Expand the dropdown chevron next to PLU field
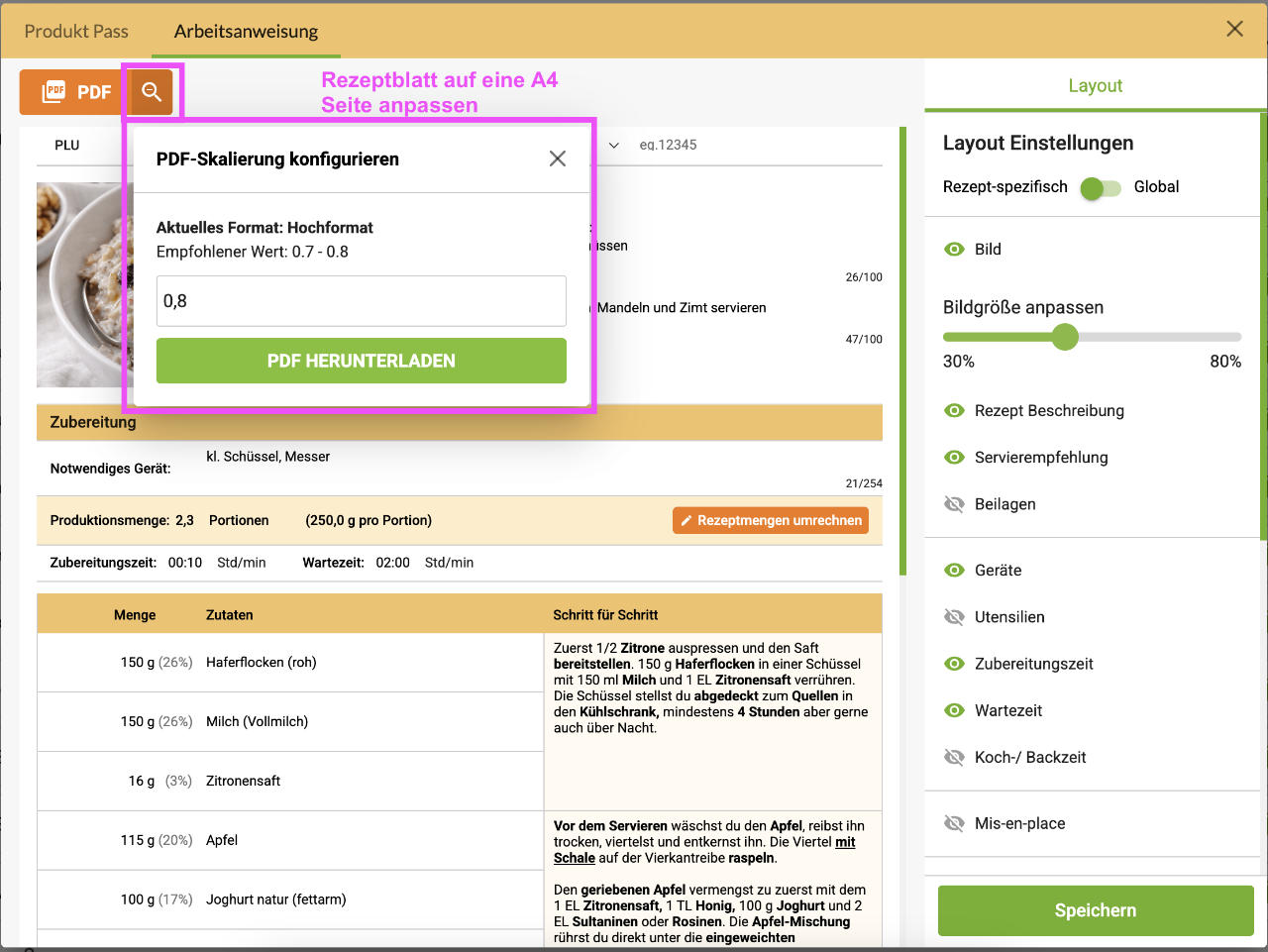This screenshot has height=952, width=1268. 614,146
